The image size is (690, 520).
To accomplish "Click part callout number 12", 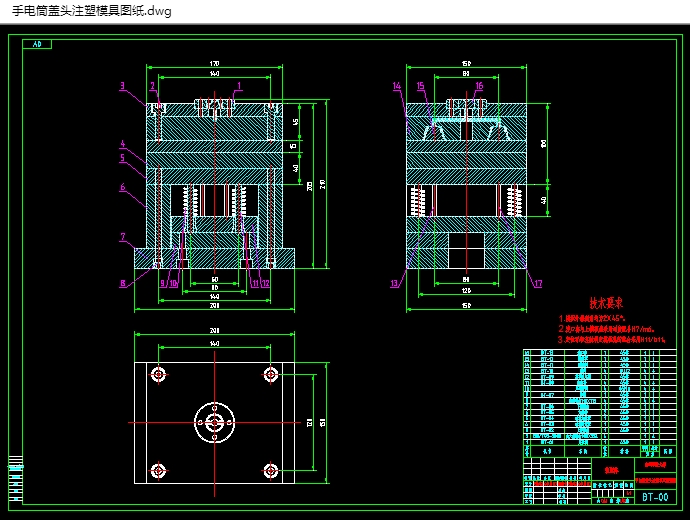I will pos(265,283).
